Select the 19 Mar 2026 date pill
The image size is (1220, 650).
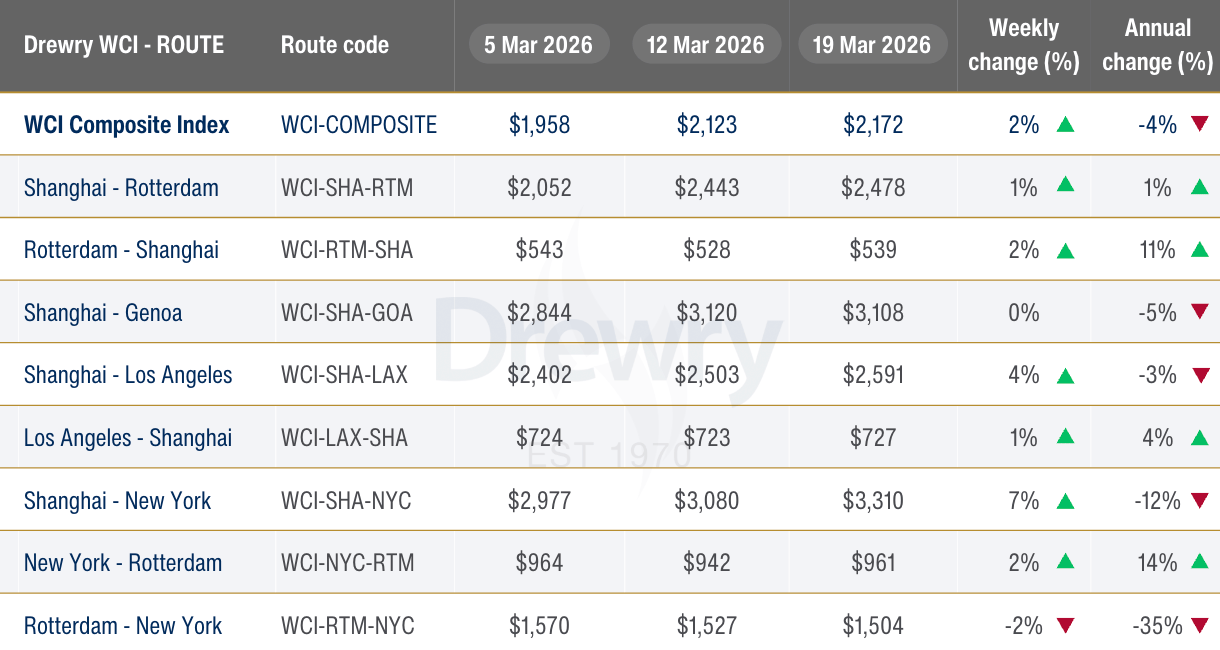coord(872,45)
